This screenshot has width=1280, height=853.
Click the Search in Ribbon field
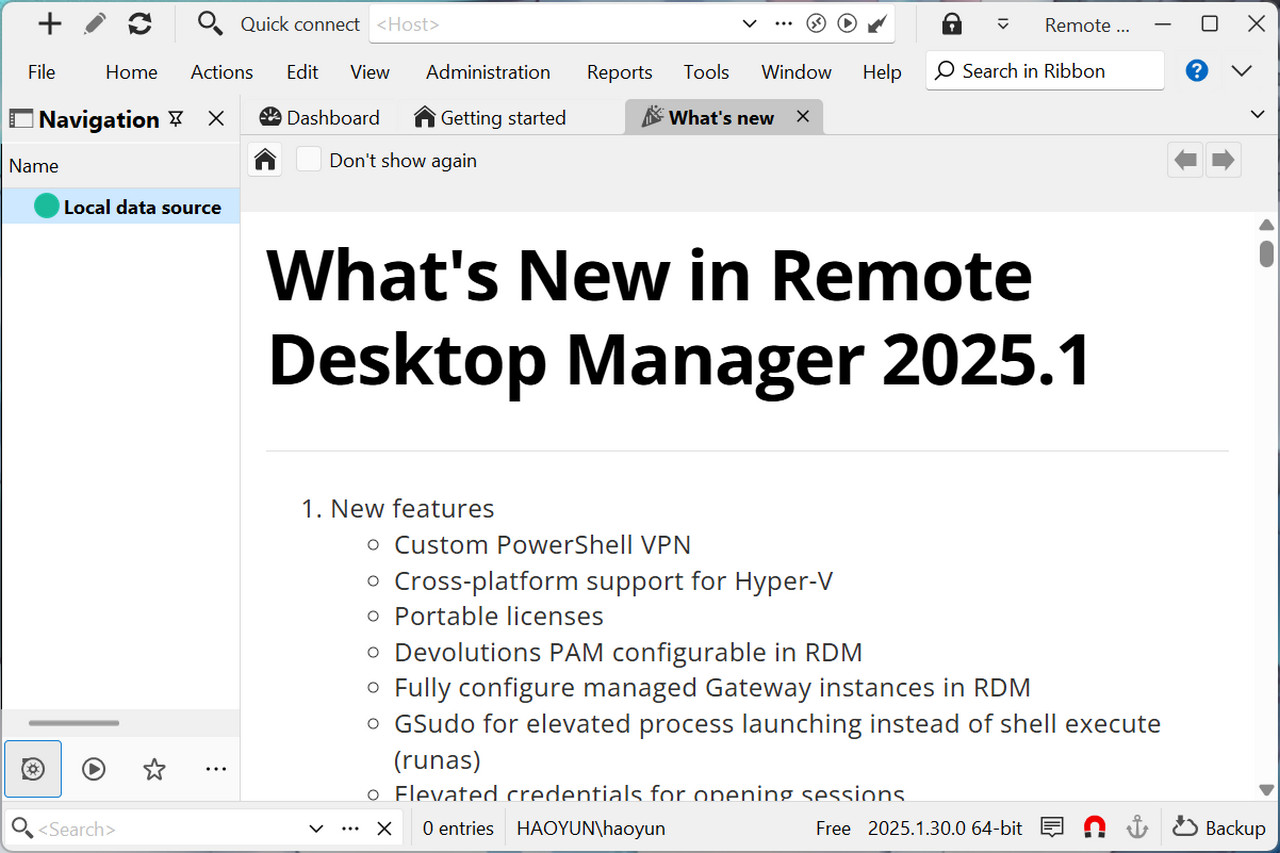[1045, 71]
